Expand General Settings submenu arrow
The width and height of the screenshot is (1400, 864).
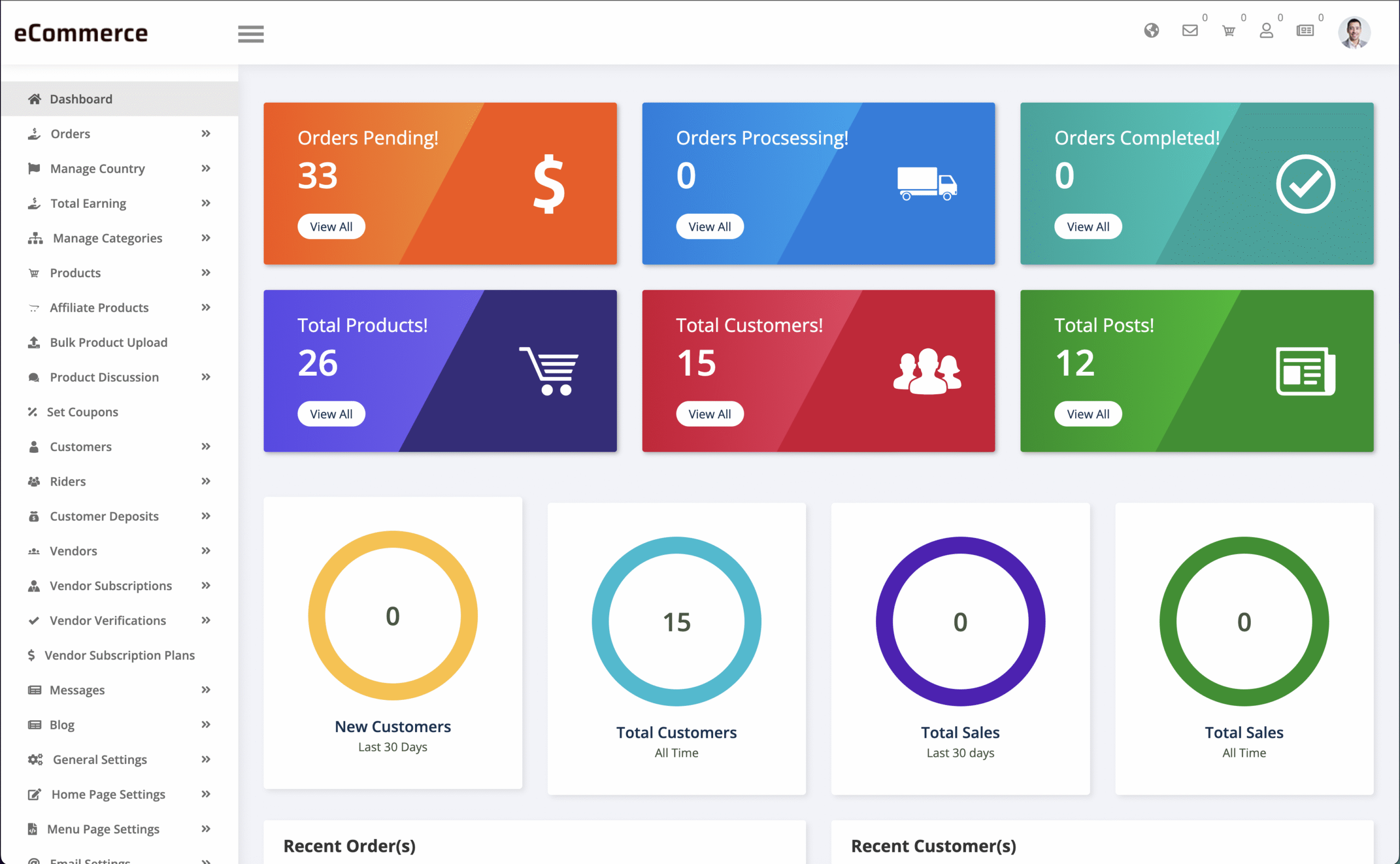[x=206, y=760]
